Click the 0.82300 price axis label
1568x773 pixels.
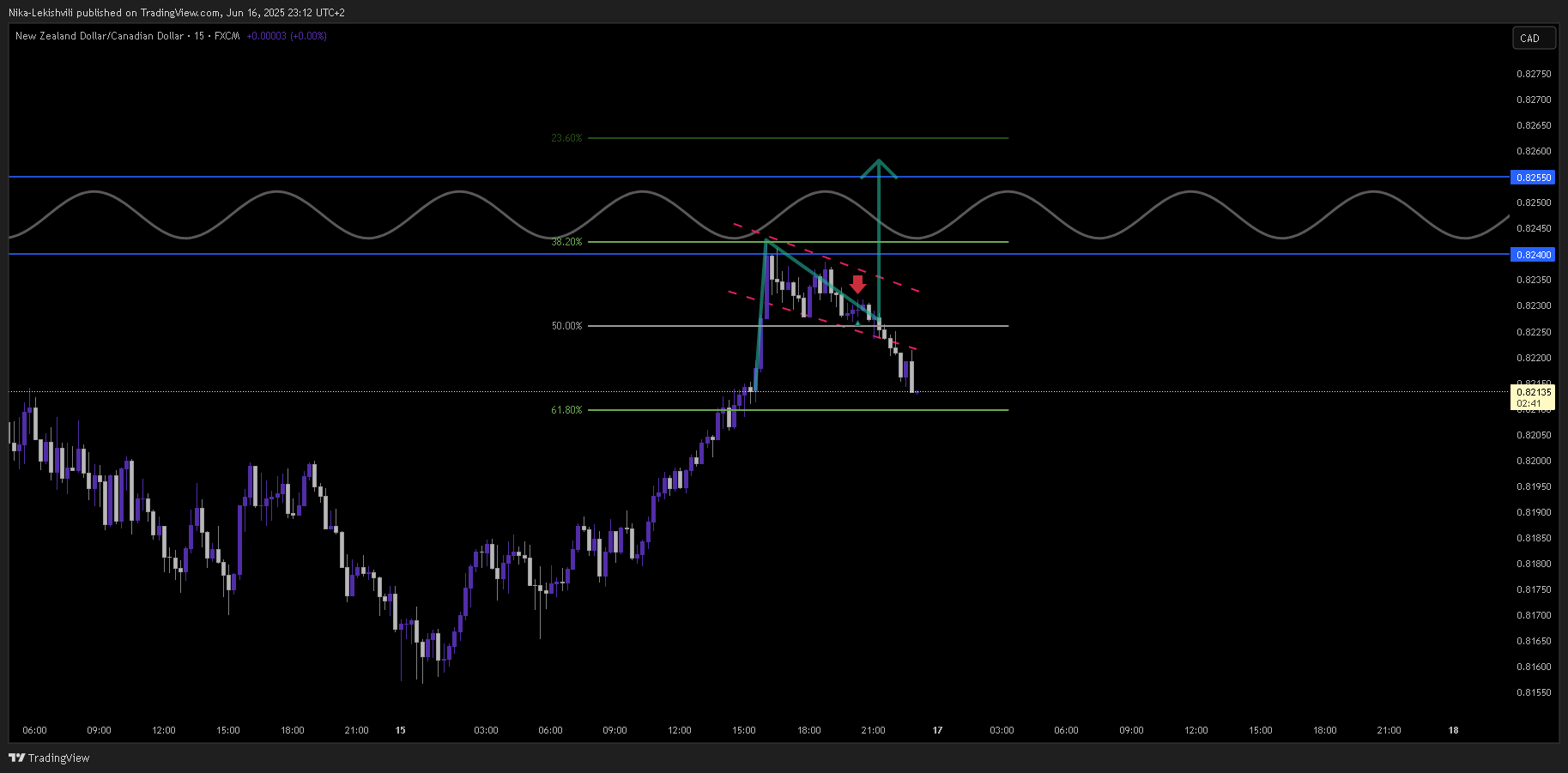point(1534,305)
